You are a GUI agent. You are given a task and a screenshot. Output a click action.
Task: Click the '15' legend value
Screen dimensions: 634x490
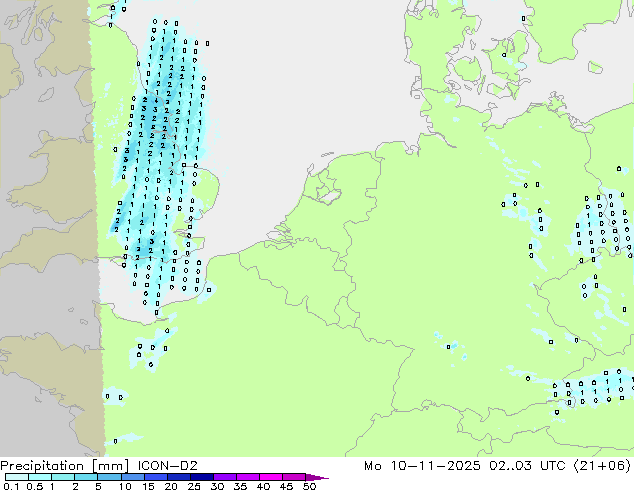[148, 486]
